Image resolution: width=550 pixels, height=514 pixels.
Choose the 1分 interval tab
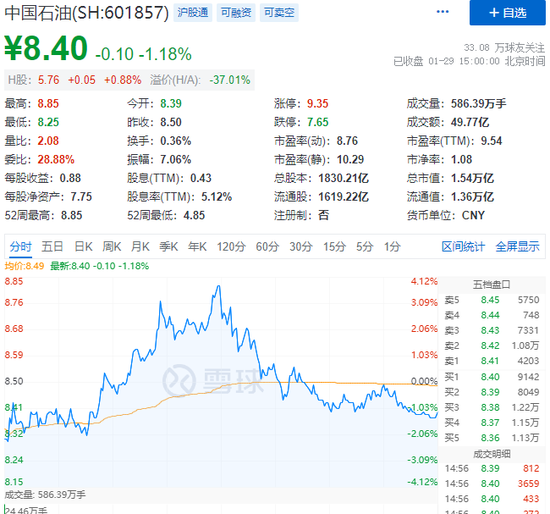coord(392,247)
